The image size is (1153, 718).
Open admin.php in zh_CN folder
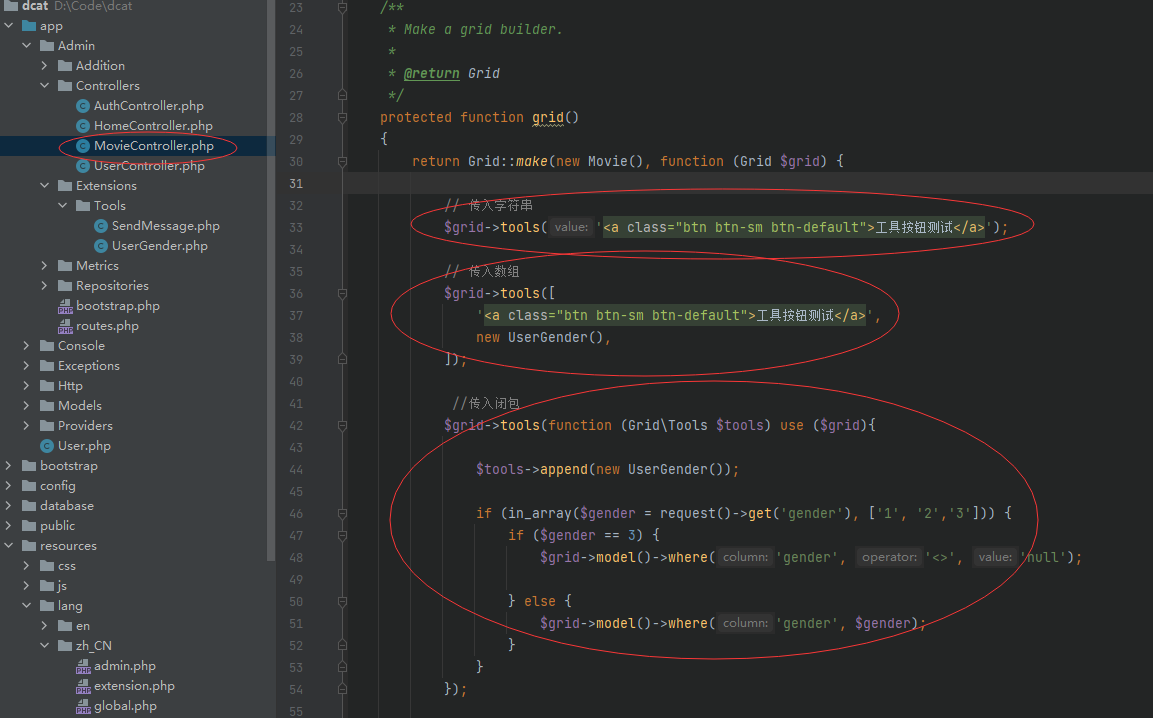click(x=125, y=666)
